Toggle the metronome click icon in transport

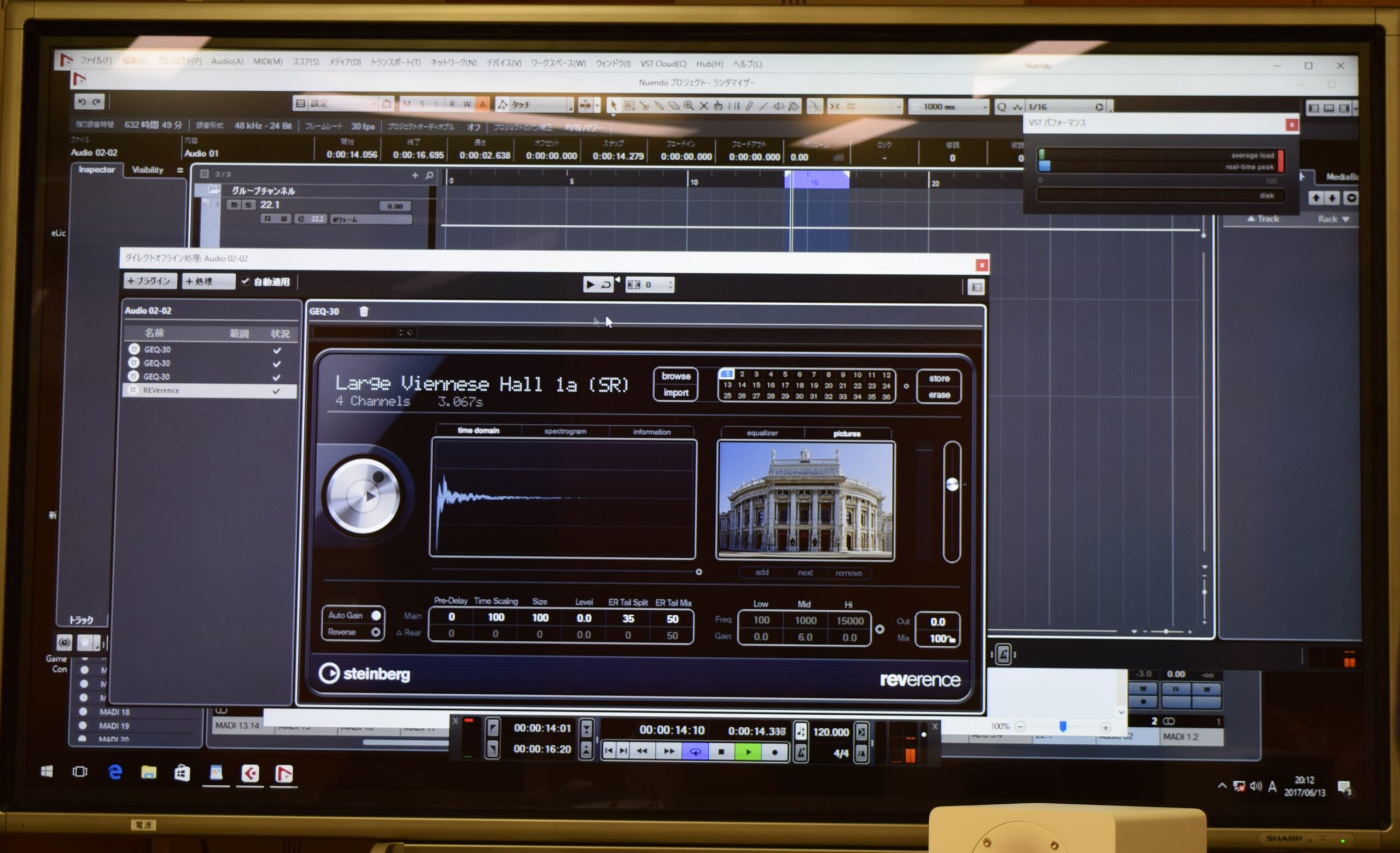(x=801, y=752)
